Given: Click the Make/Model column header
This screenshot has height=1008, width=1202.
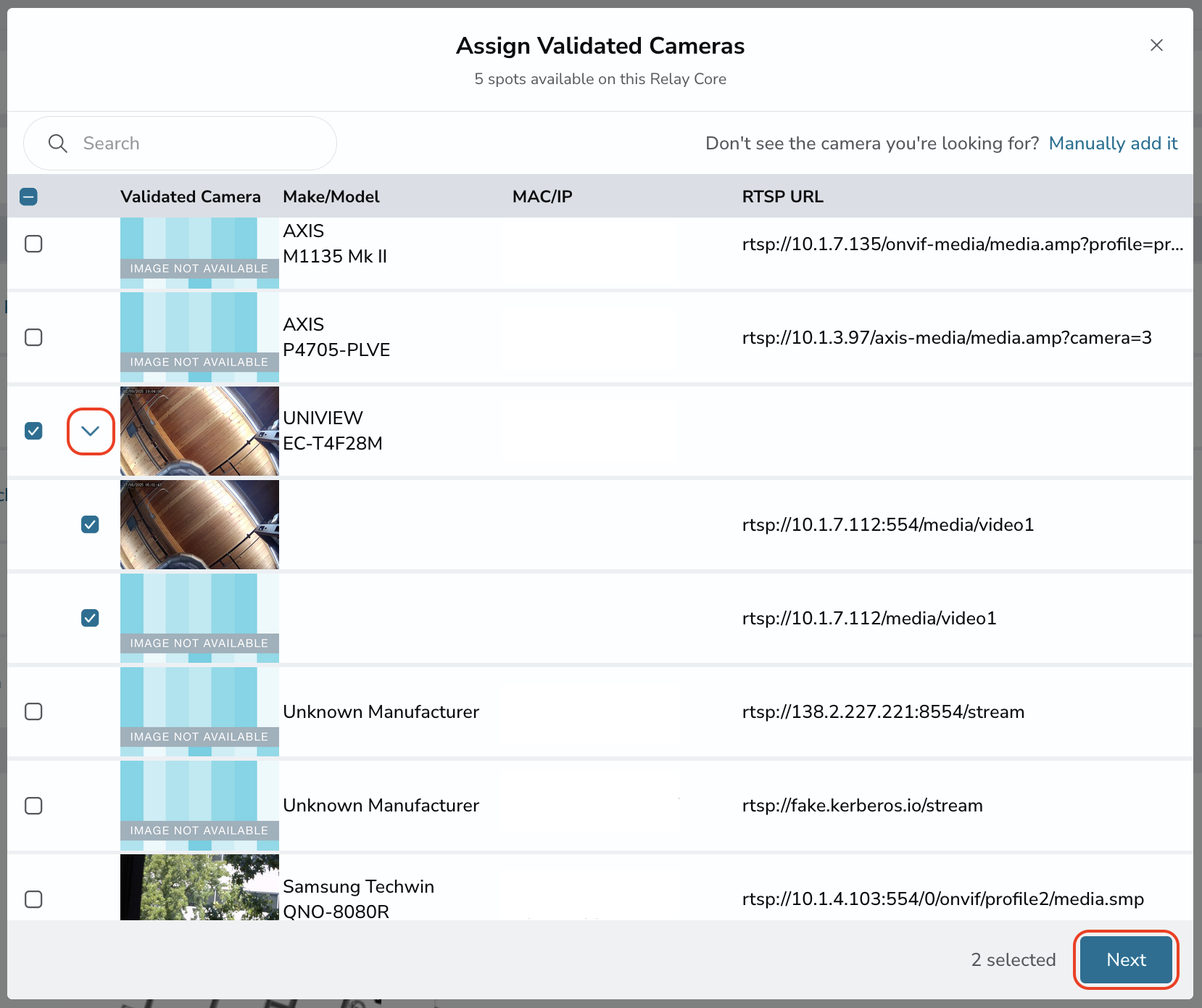Looking at the screenshot, I should (331, 197).
